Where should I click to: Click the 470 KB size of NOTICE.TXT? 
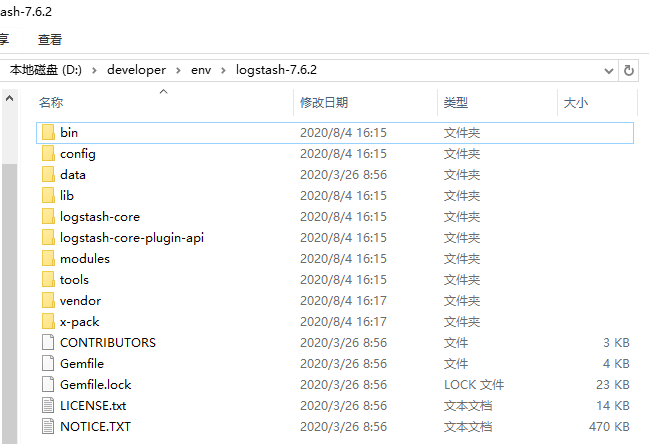point(609,427)
